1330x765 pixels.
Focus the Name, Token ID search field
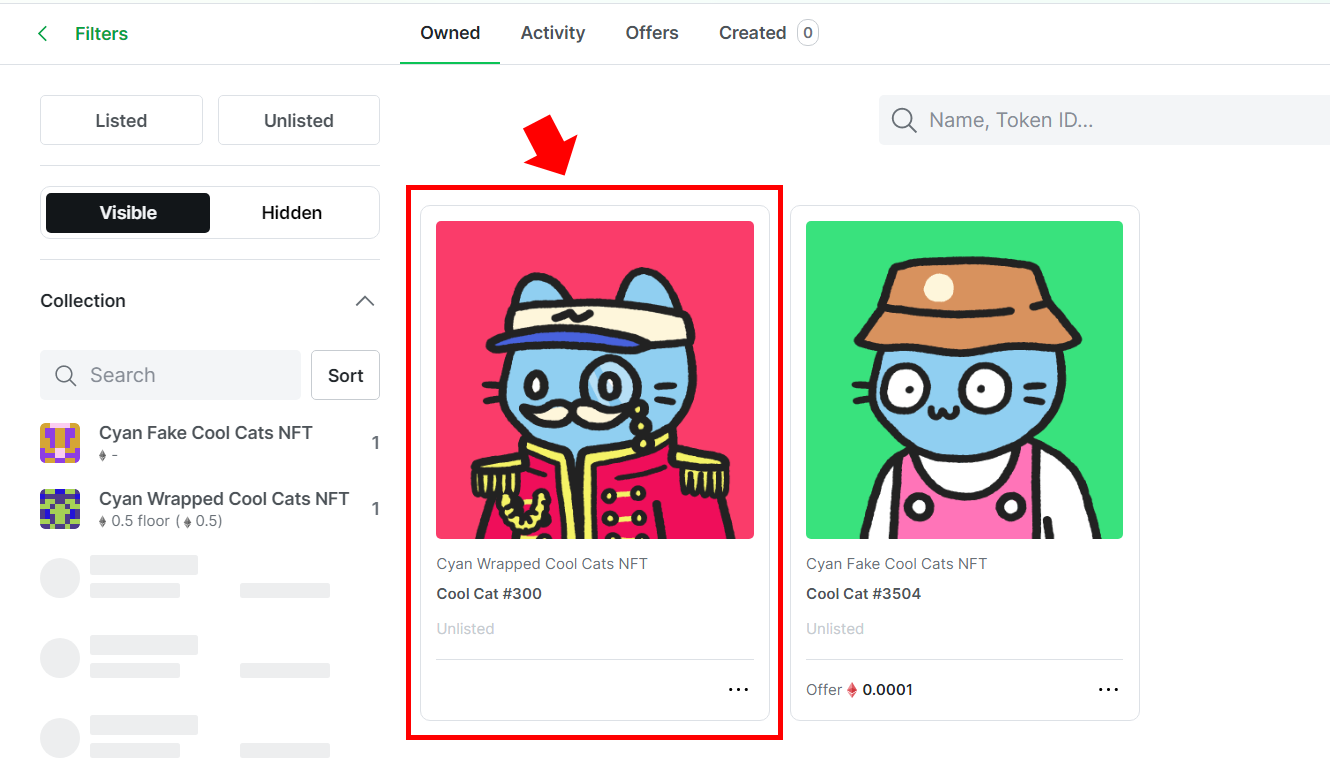[x=1104, y=120]
